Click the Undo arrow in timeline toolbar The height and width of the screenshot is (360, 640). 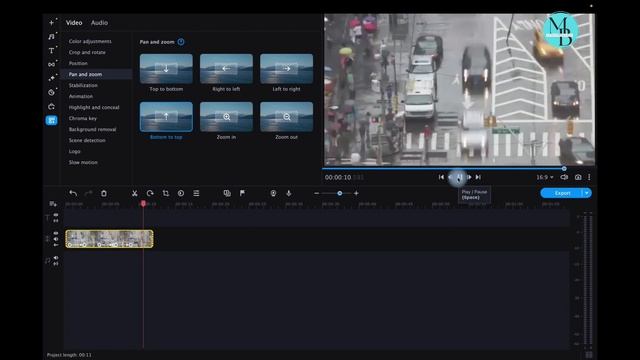pyautogui.click(x=73, y=193)
